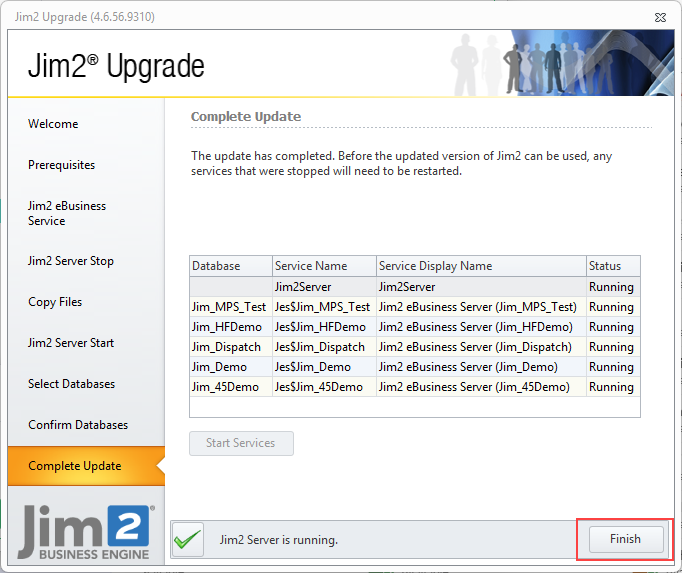The width and height of the screenshot is (682, 573).
Task: Click the Service Display Name column header
Action: point(481,266)
